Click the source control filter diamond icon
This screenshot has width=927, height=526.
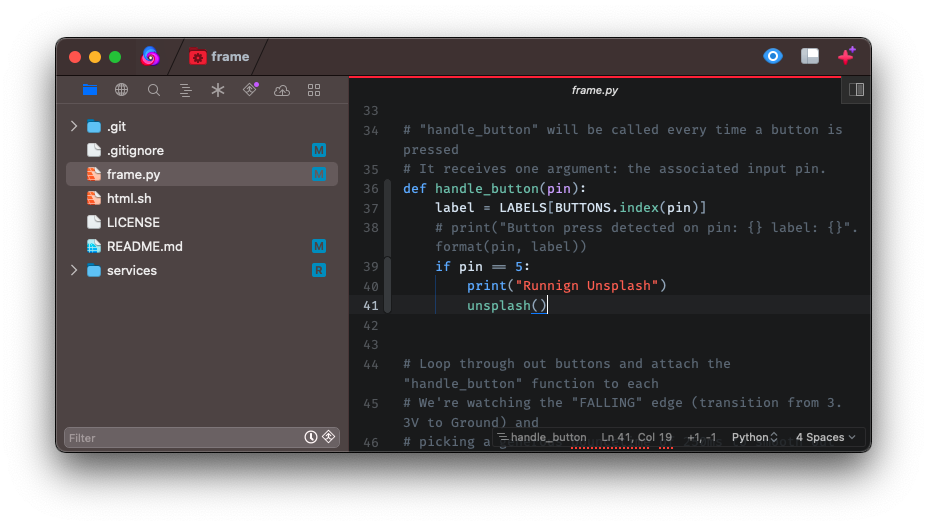[329, 437]
